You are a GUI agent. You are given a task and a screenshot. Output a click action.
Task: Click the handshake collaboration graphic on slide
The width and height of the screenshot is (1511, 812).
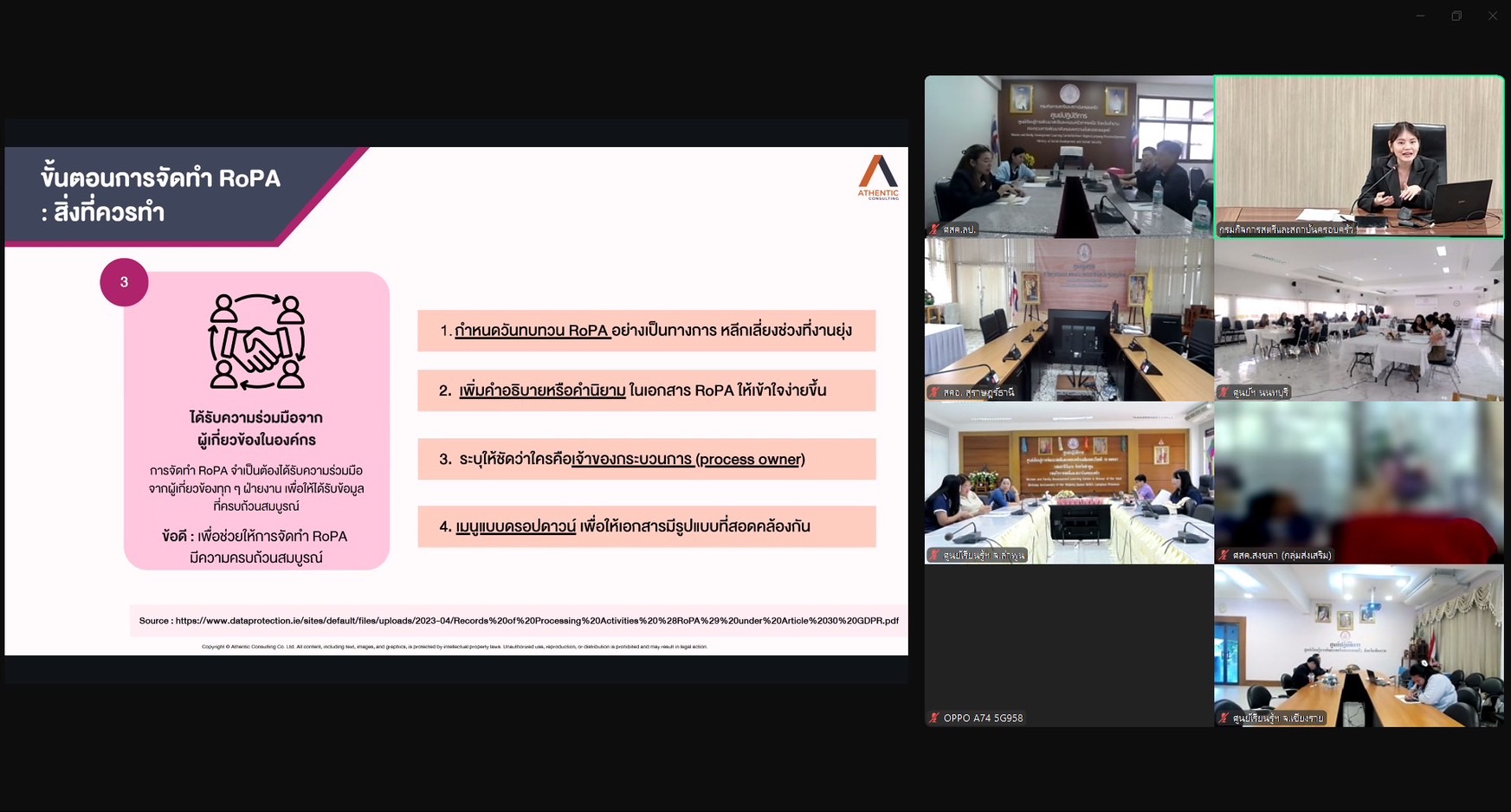tap(257, 342)
